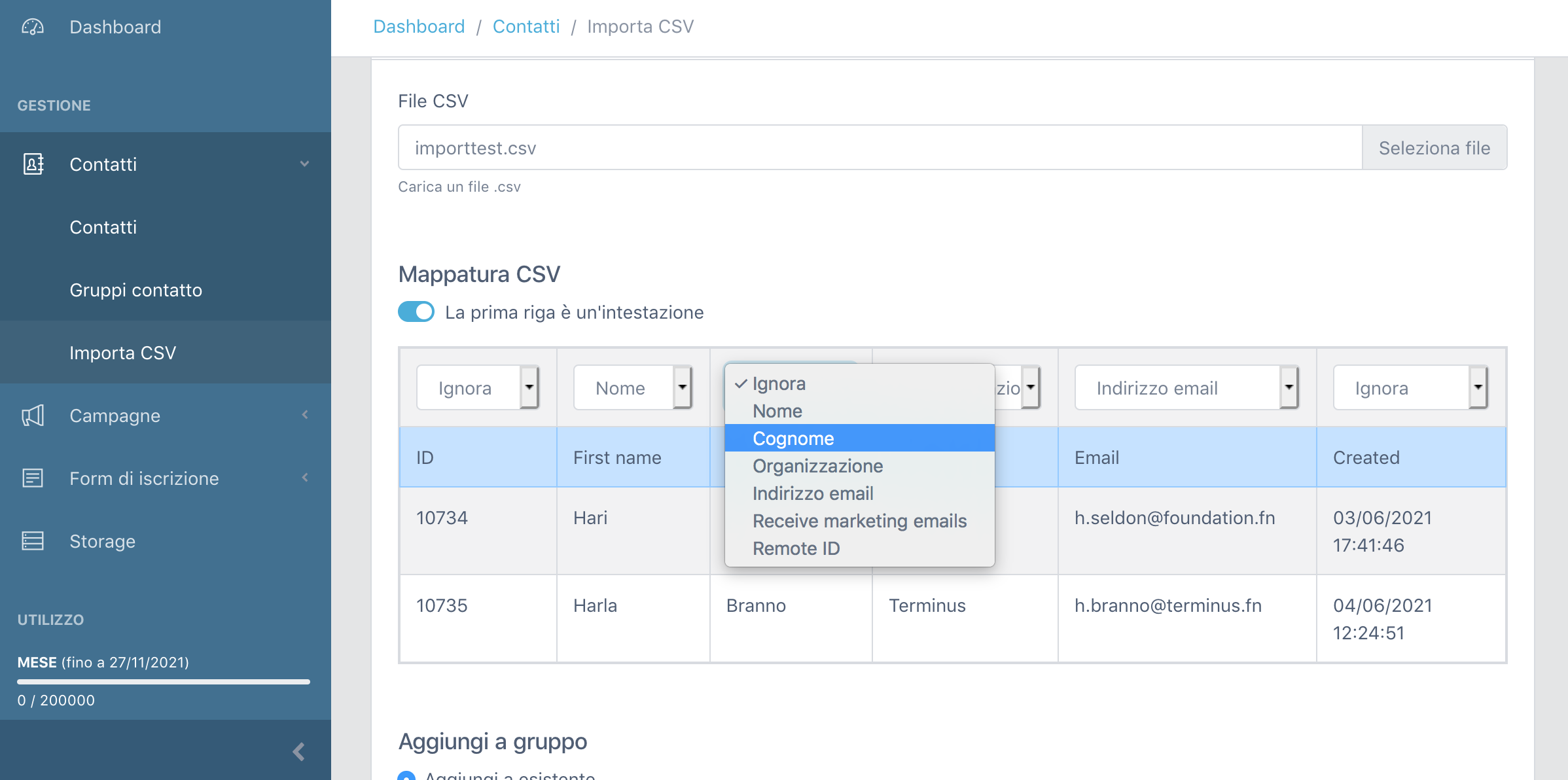Screen dimensions: 1568x780
Task: Click the Storage icon in sidebar
Action: 33,541
